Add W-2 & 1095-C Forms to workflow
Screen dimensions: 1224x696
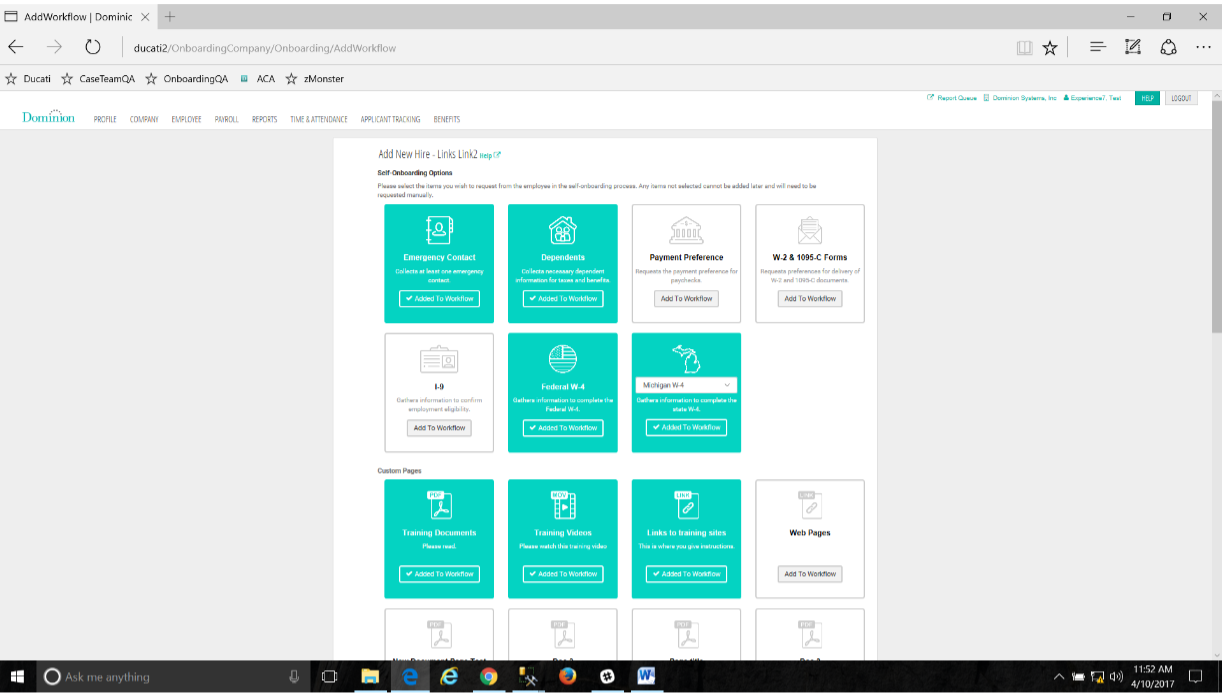point(810,299)
